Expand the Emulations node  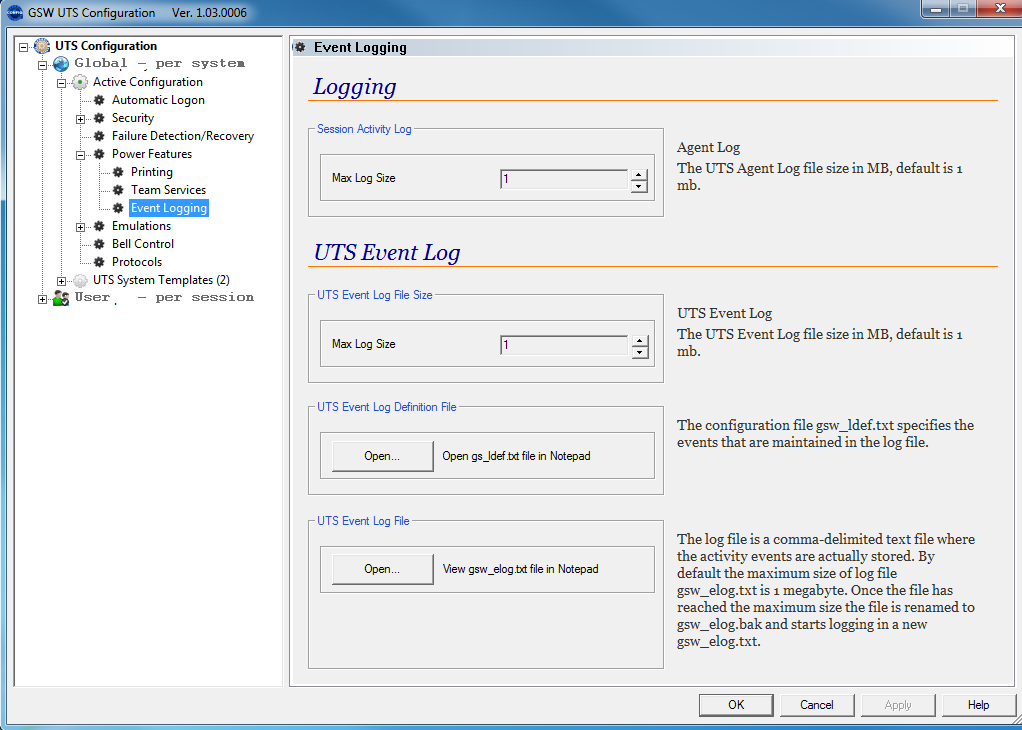point(81,227)
